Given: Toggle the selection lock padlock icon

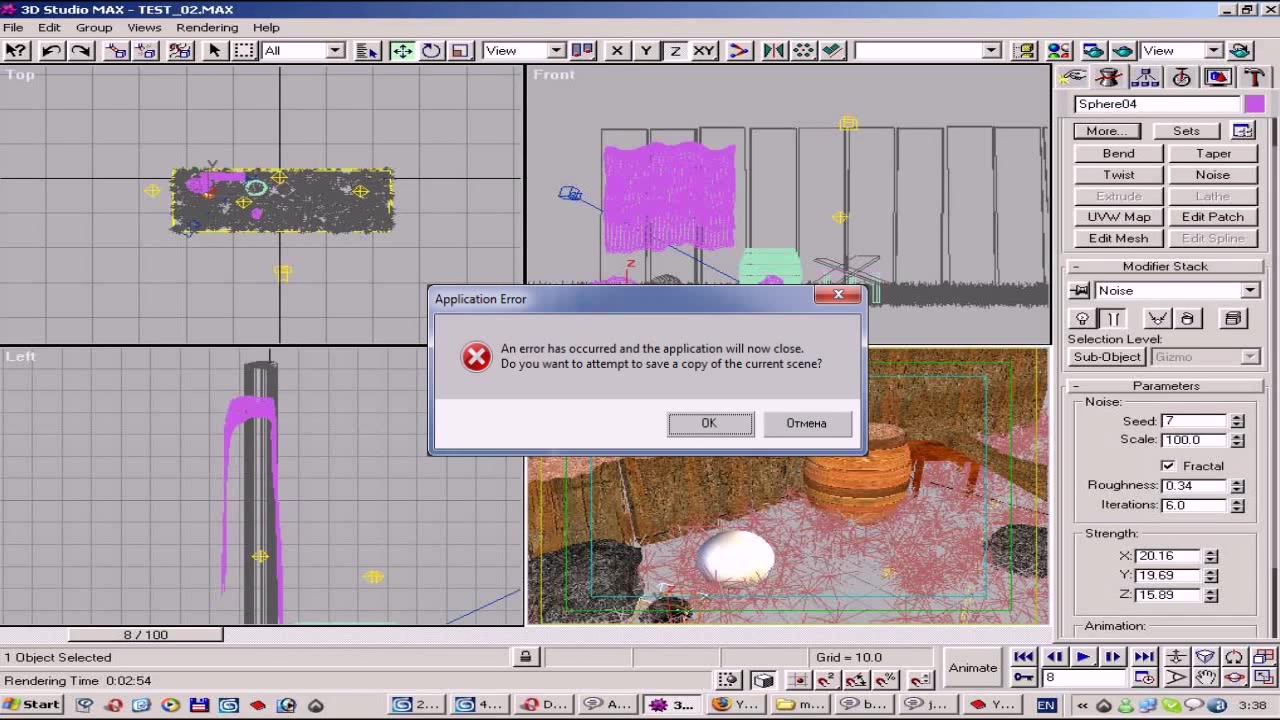Looking at the screenshot, I should pos(525,657).
